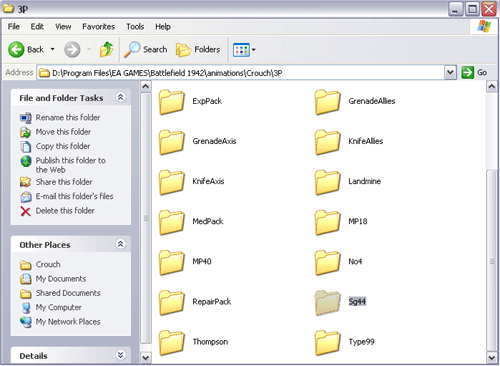Click the red X delete icon

[x=25, y=211]
